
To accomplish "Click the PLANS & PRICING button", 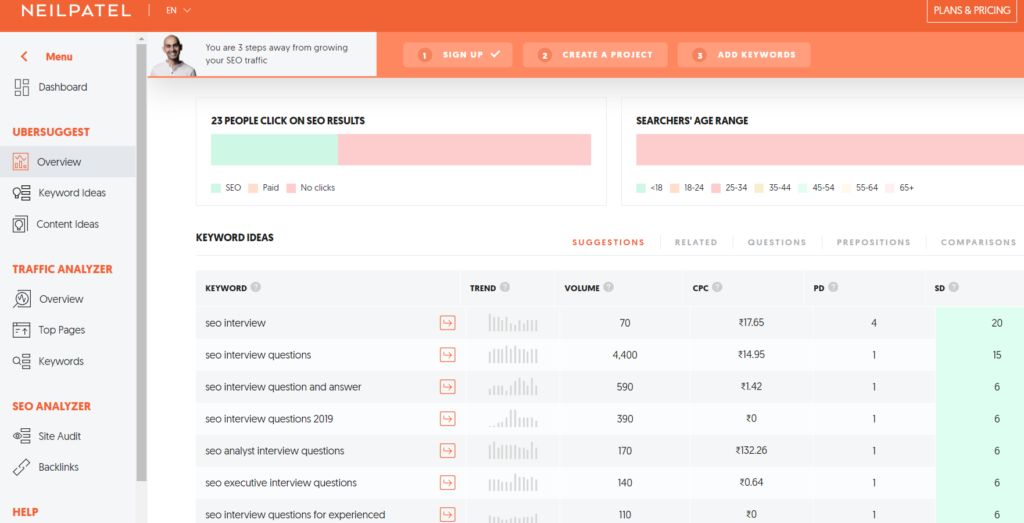I will click(x=972, y=10).
